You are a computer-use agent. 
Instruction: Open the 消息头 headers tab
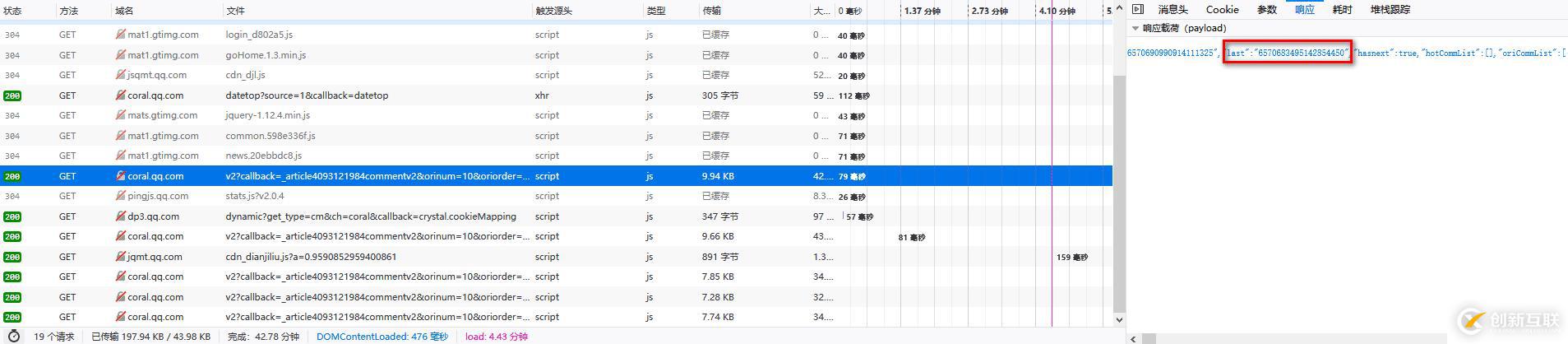click(x=1173, y=10)
